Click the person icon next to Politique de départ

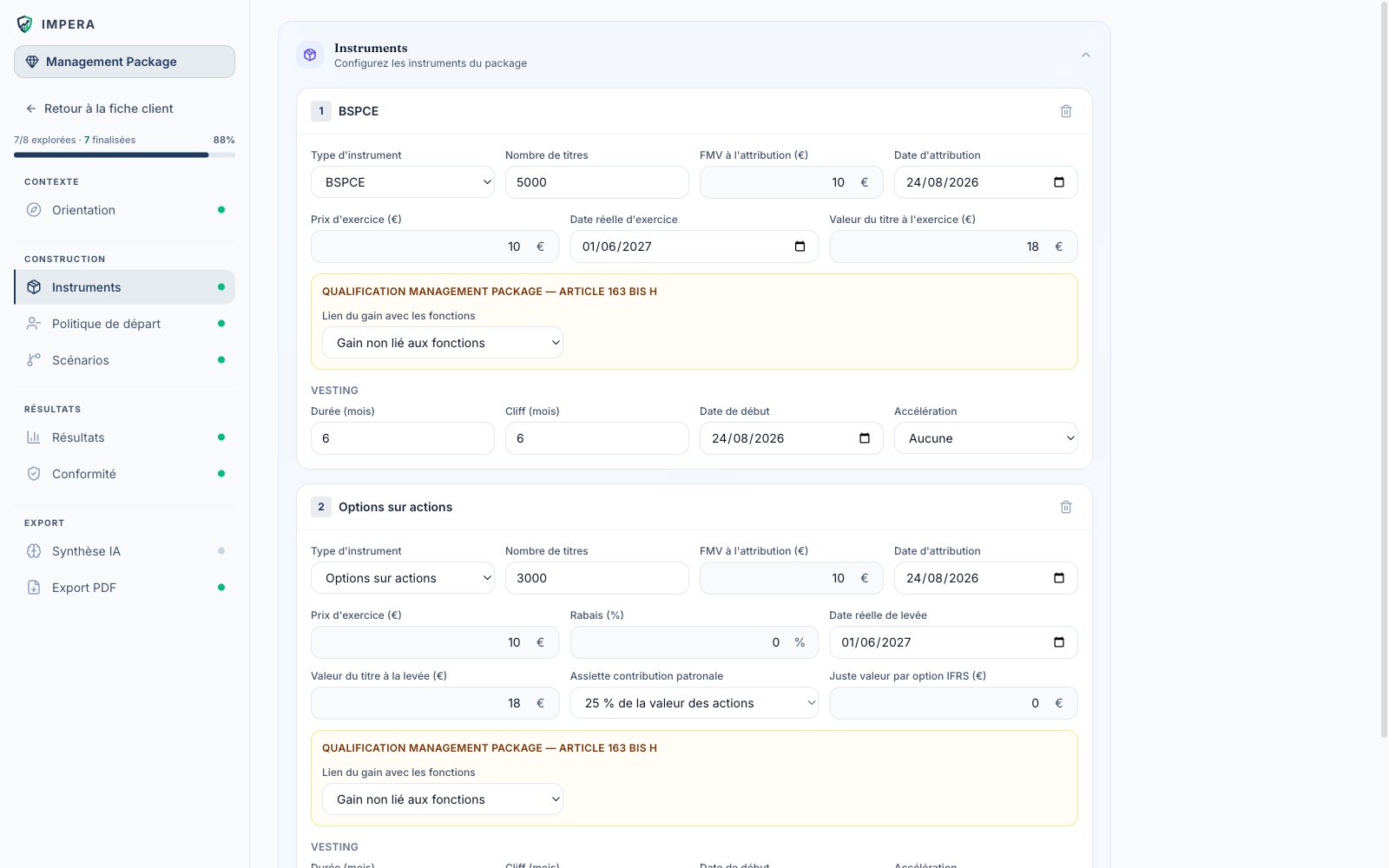point(34,324)
